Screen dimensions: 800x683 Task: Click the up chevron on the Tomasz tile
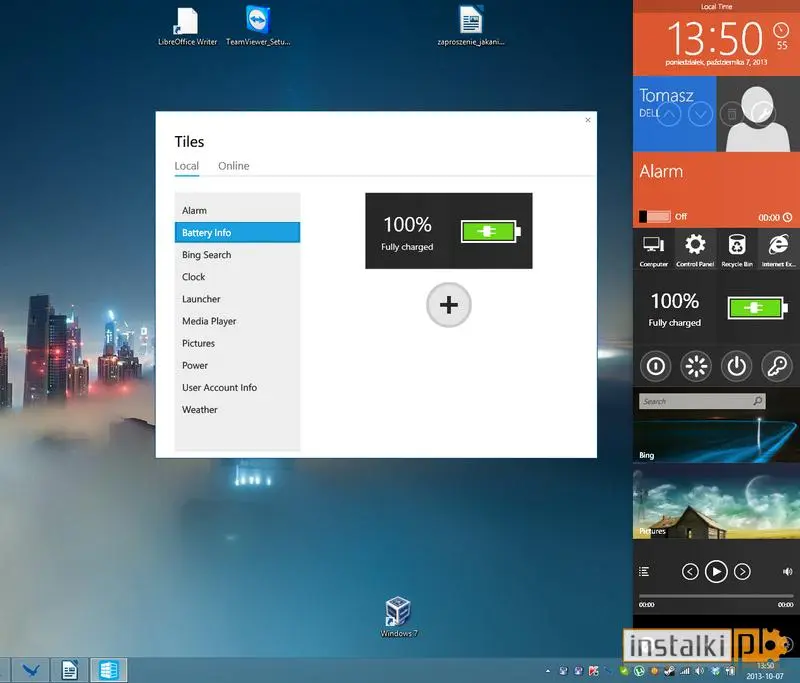click(669, 115)
